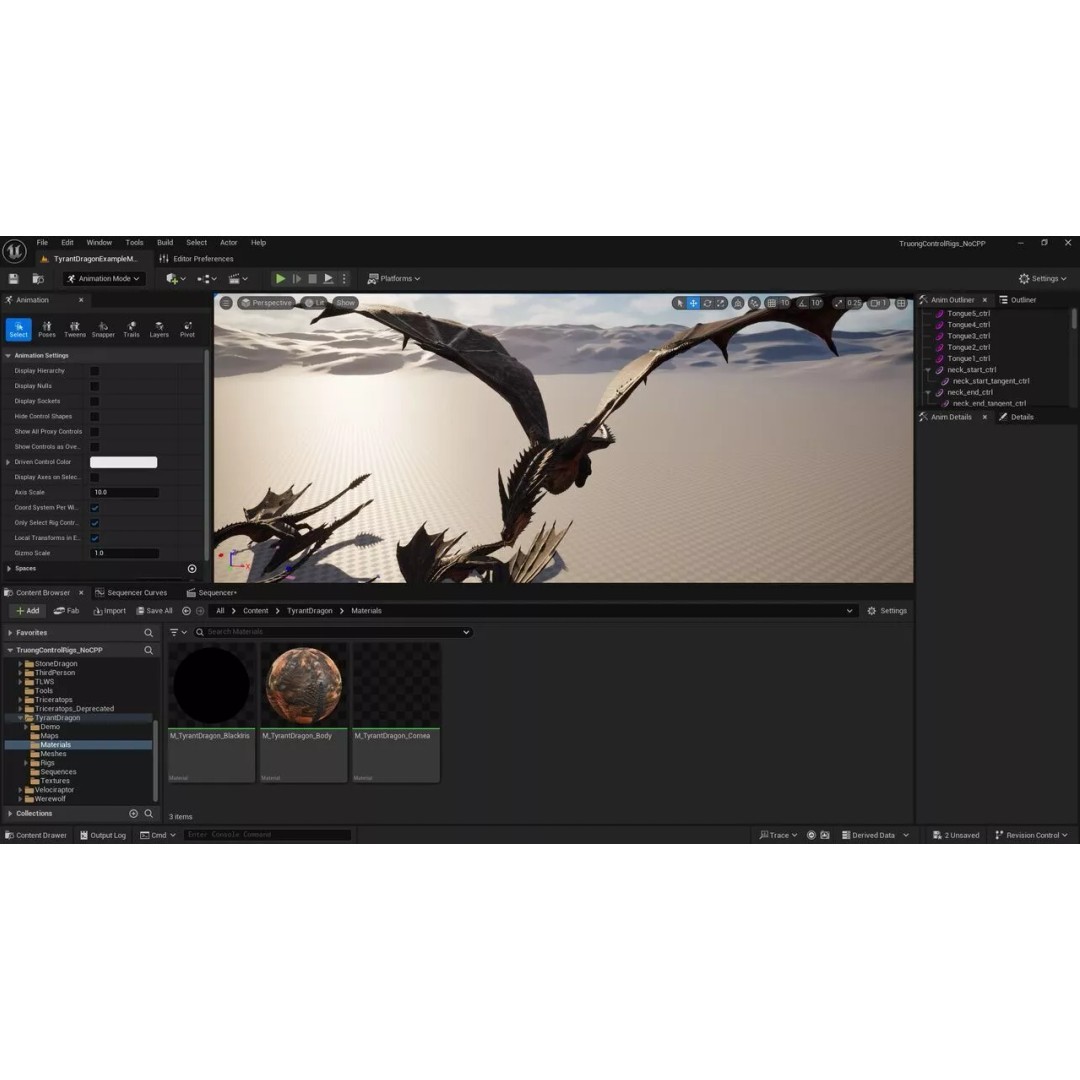Viewport: 1080px width, 1080px height.
Task: Select the Snapper animation tool
Action: 103,329
